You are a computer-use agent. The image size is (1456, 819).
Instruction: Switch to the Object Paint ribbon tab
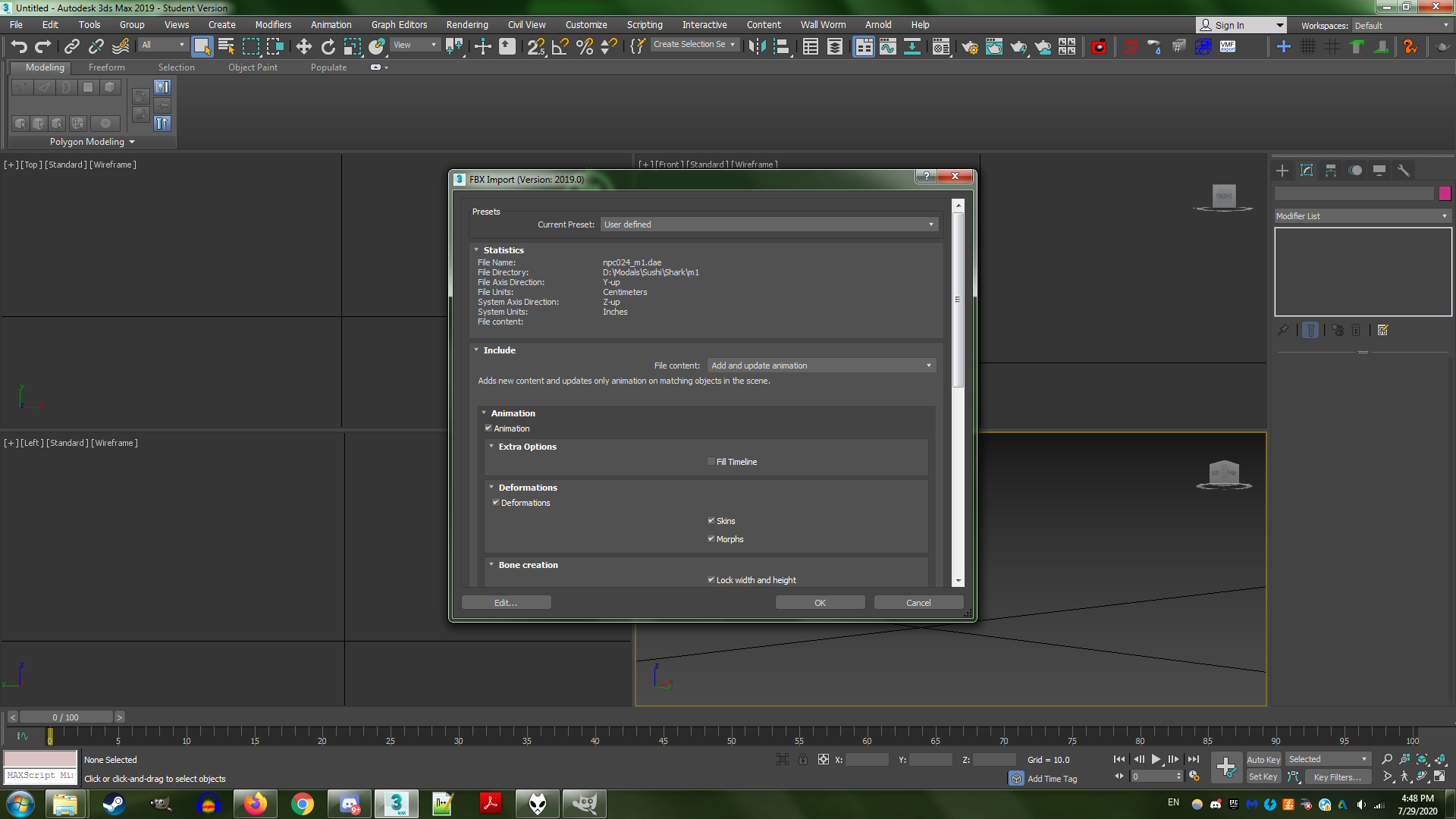coord(253,67)
